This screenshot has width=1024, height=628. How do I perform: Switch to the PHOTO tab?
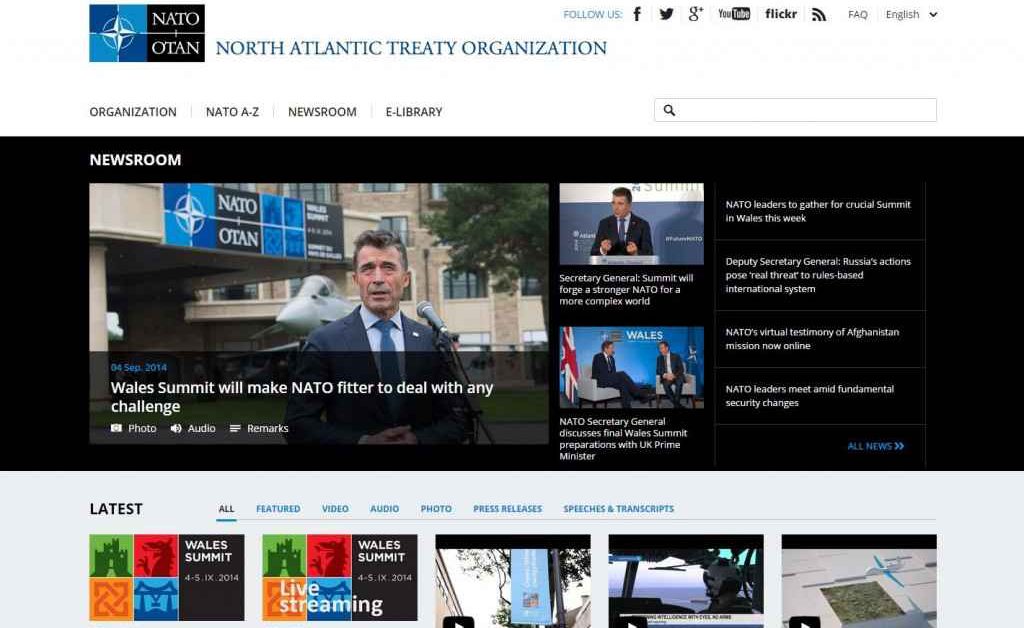pos(436,509)
